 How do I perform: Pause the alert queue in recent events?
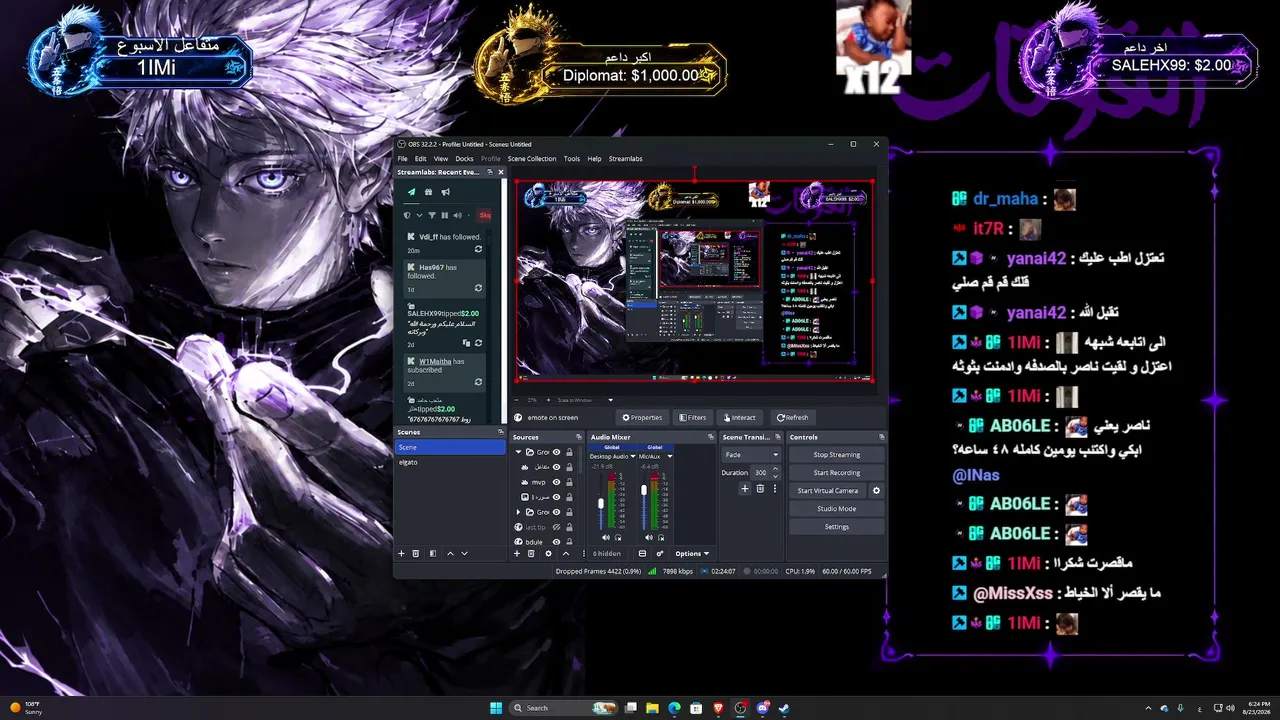click(x=445, y=215)
